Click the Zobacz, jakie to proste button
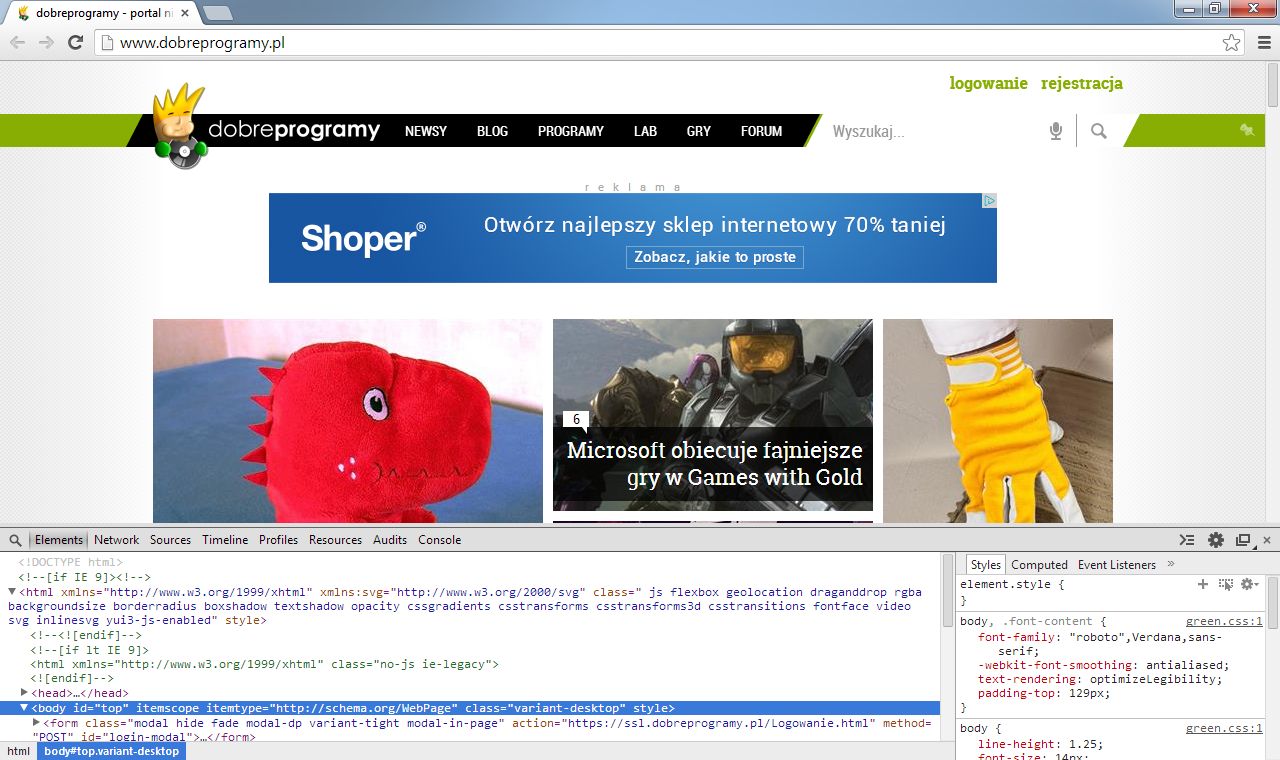 (x=715, y=257)
